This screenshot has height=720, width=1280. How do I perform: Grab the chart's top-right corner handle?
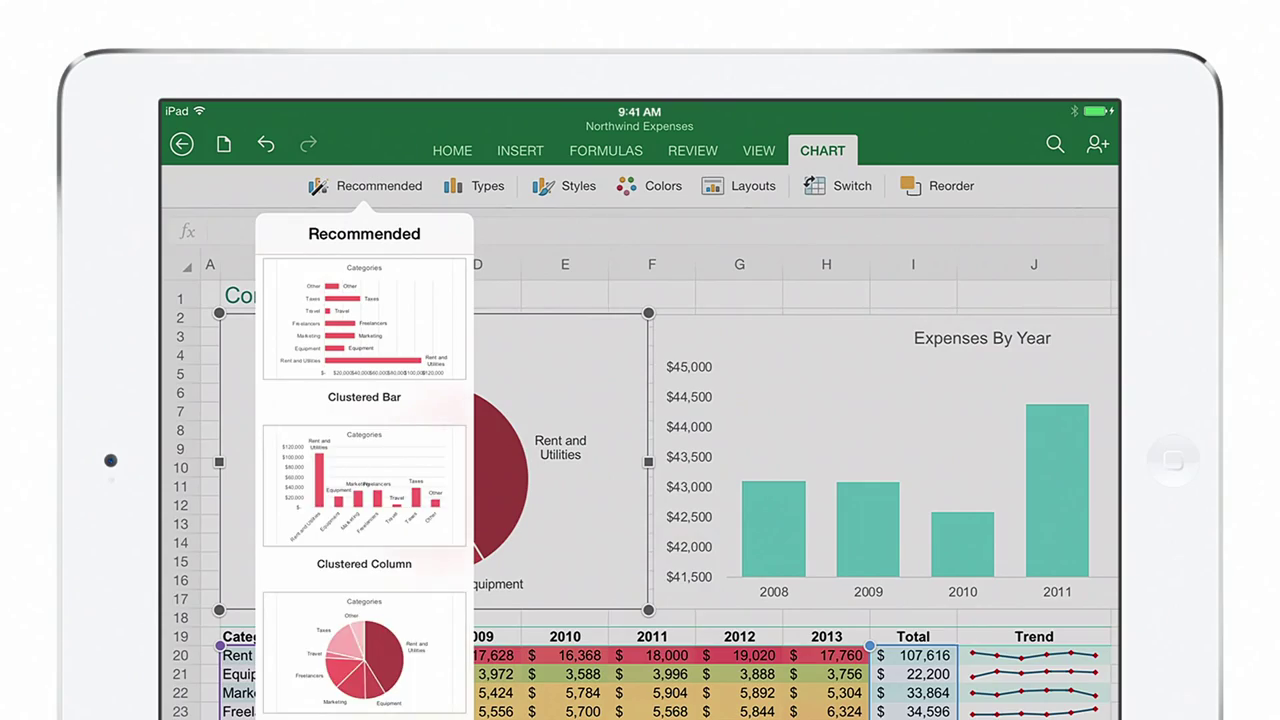point(648,313)
